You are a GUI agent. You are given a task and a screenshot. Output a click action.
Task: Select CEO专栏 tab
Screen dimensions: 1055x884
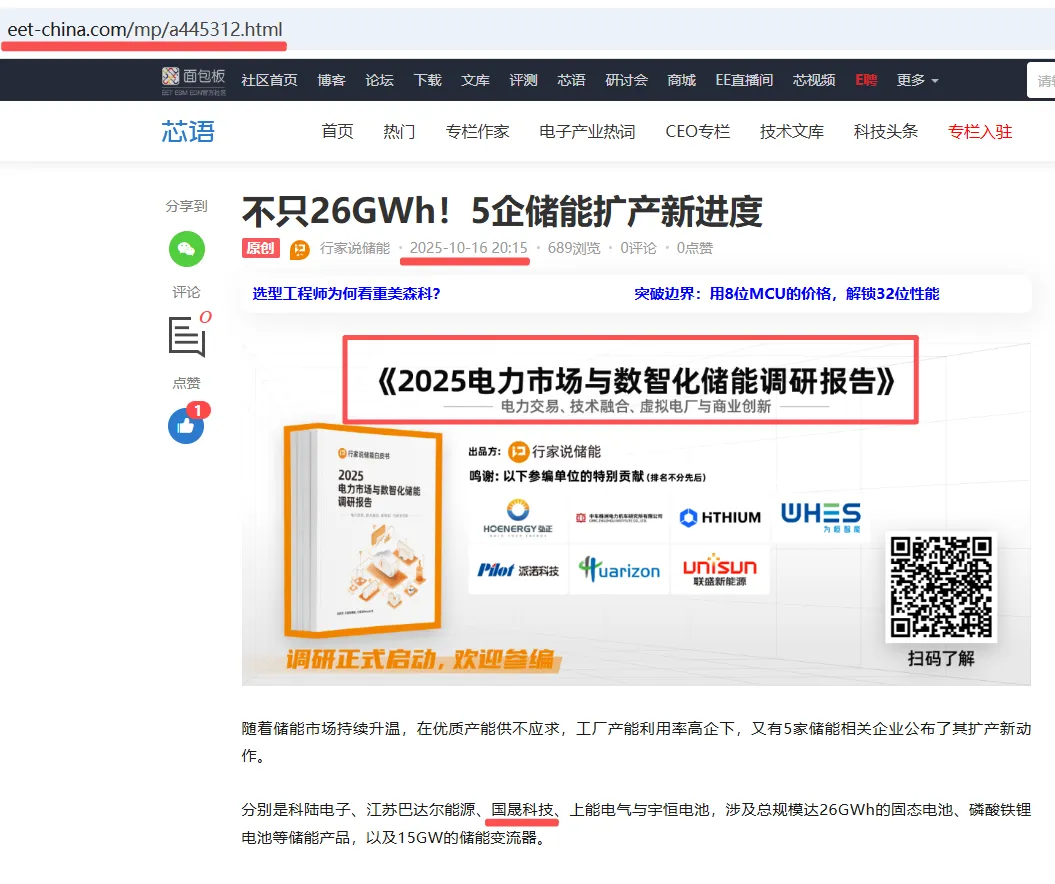pyautogui.click(x=698, y=131)
